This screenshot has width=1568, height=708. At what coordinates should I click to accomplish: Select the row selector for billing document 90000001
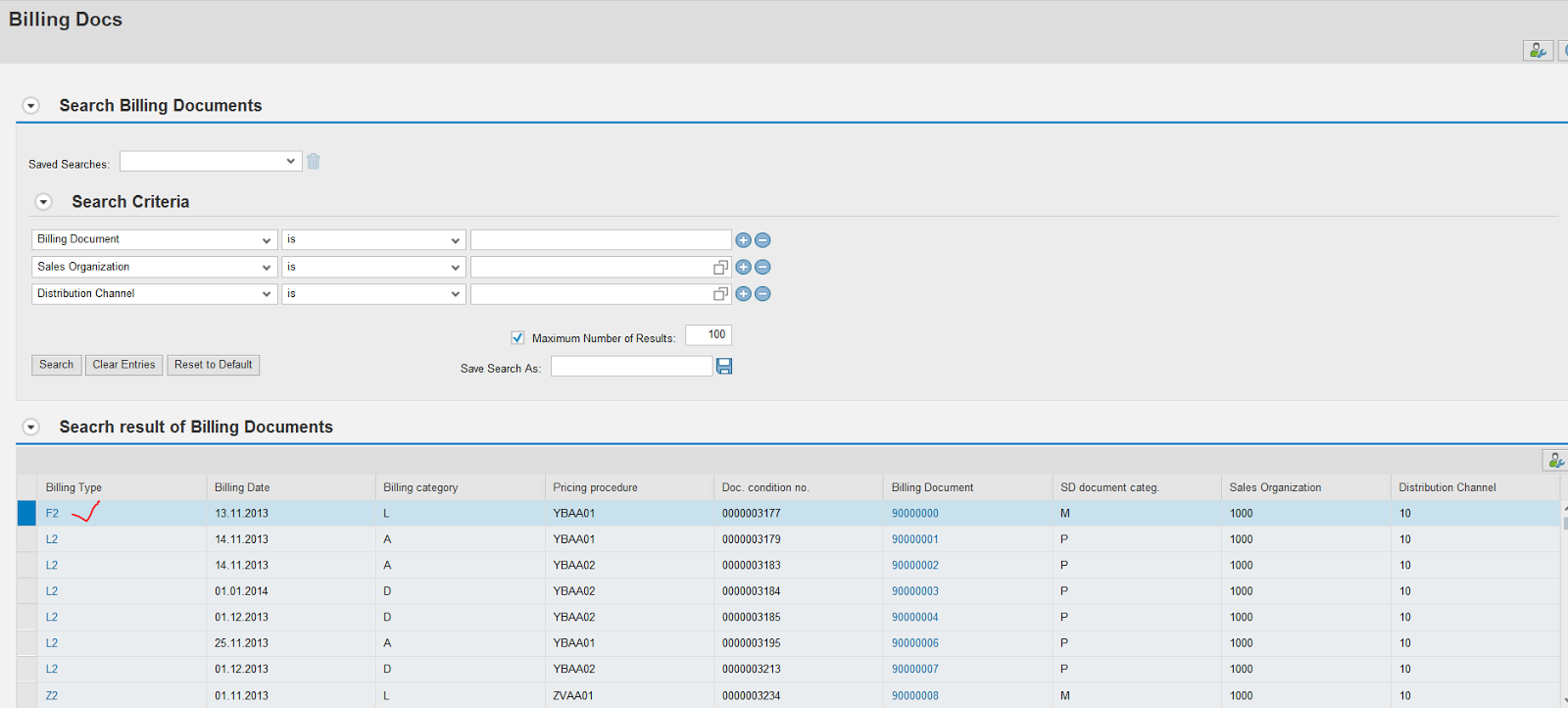(26, 539)
